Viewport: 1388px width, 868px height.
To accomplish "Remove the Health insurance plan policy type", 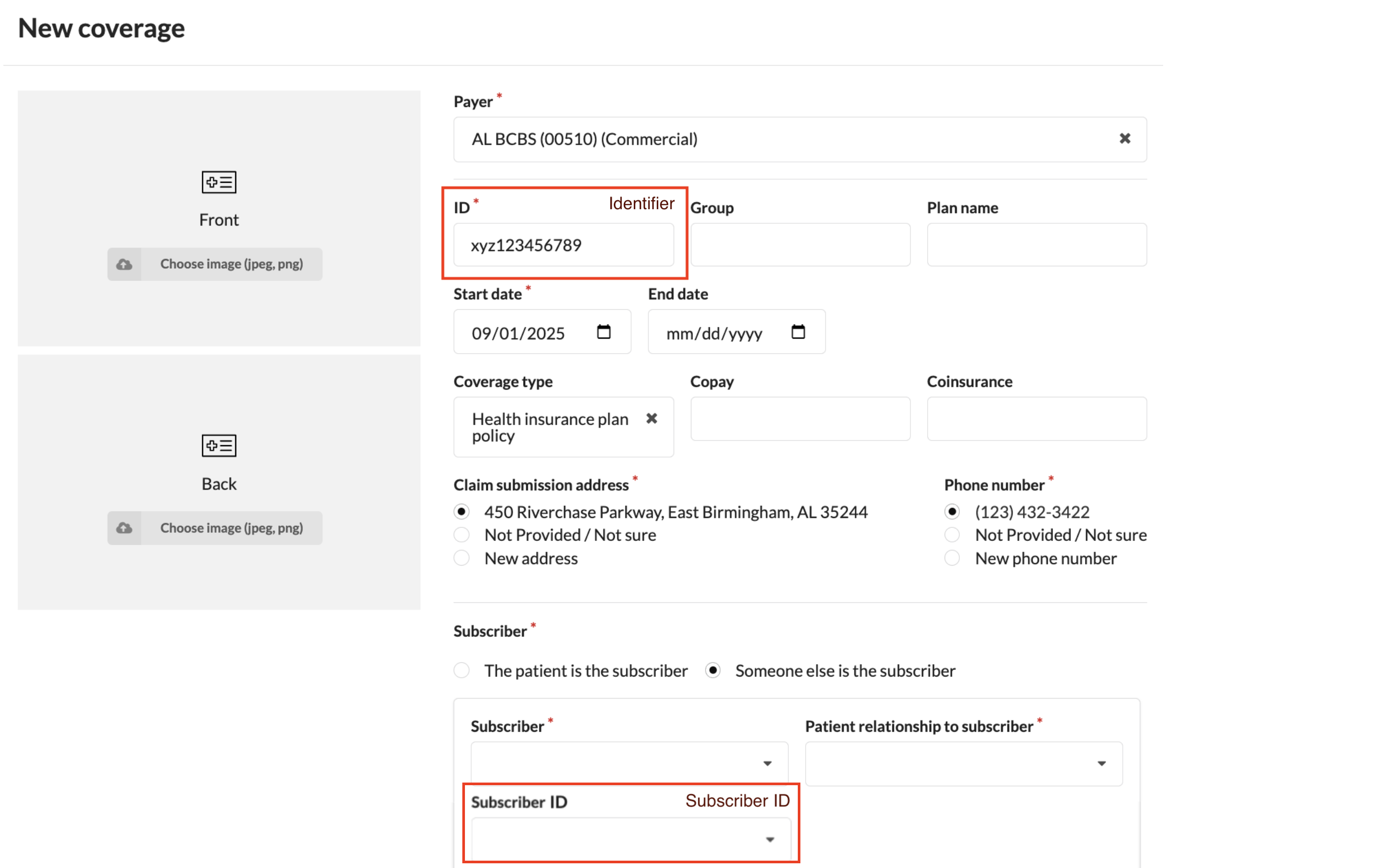I will (651, 418).
